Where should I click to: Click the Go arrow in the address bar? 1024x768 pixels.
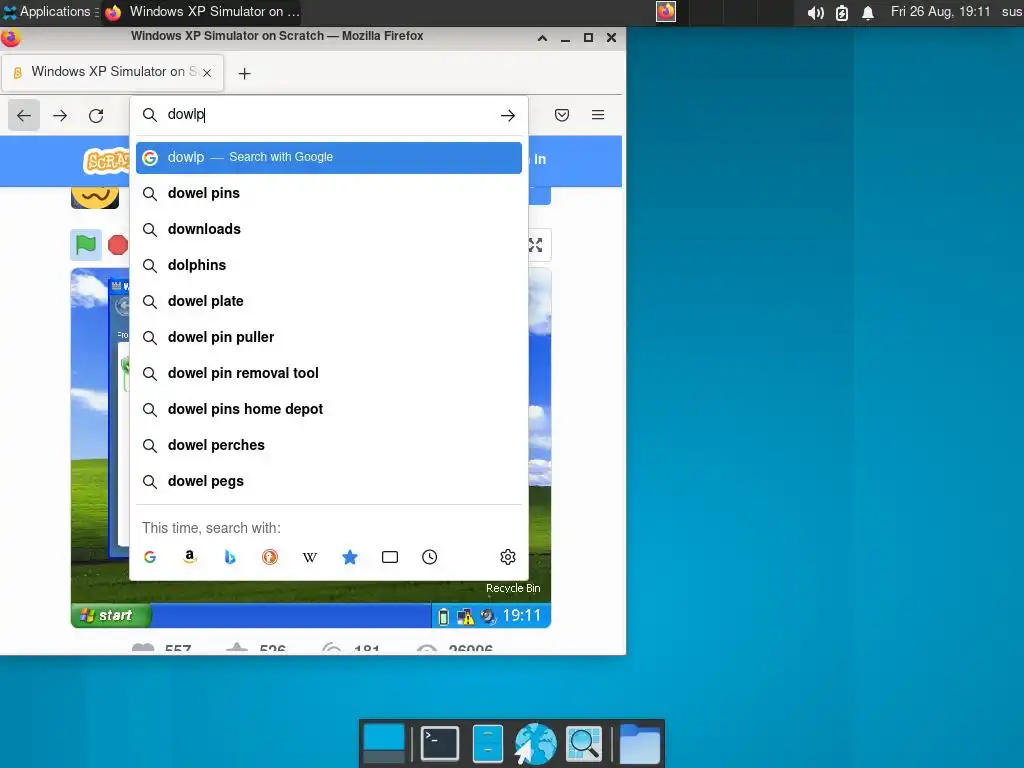[507, 116]
